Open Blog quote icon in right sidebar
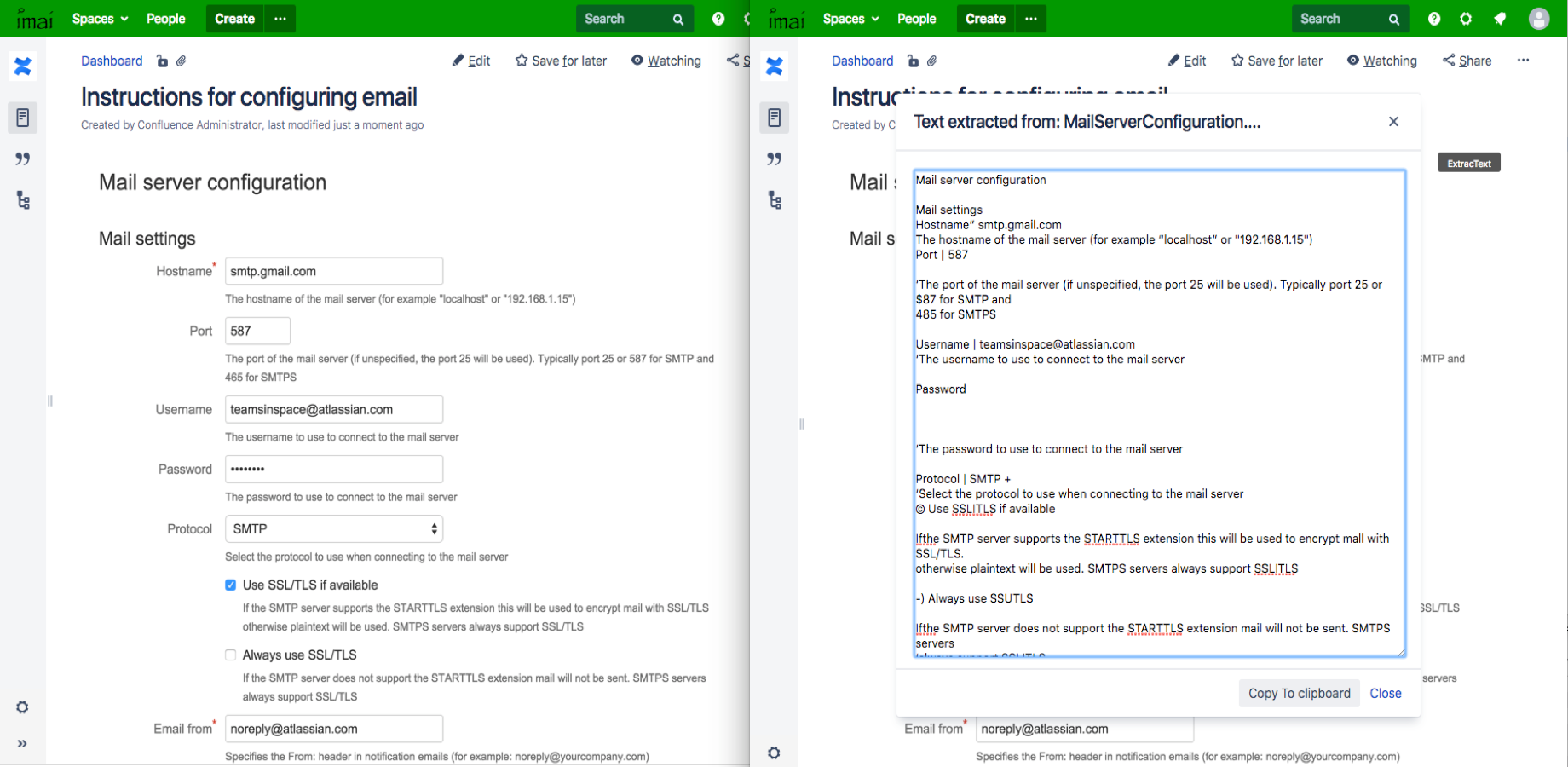 (774, 159)
